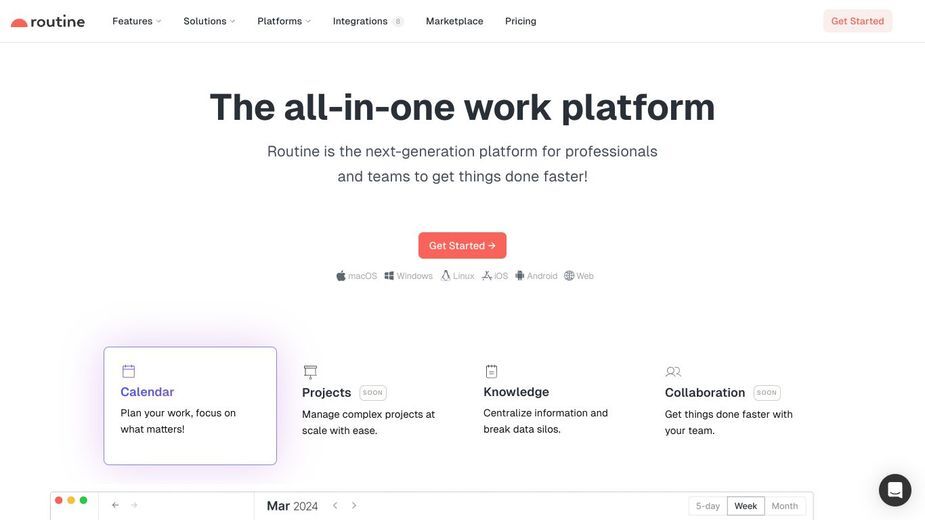The image size is (925, 520).
Task: Click the Routine logo in the header
Action: (x=48, y=22)
